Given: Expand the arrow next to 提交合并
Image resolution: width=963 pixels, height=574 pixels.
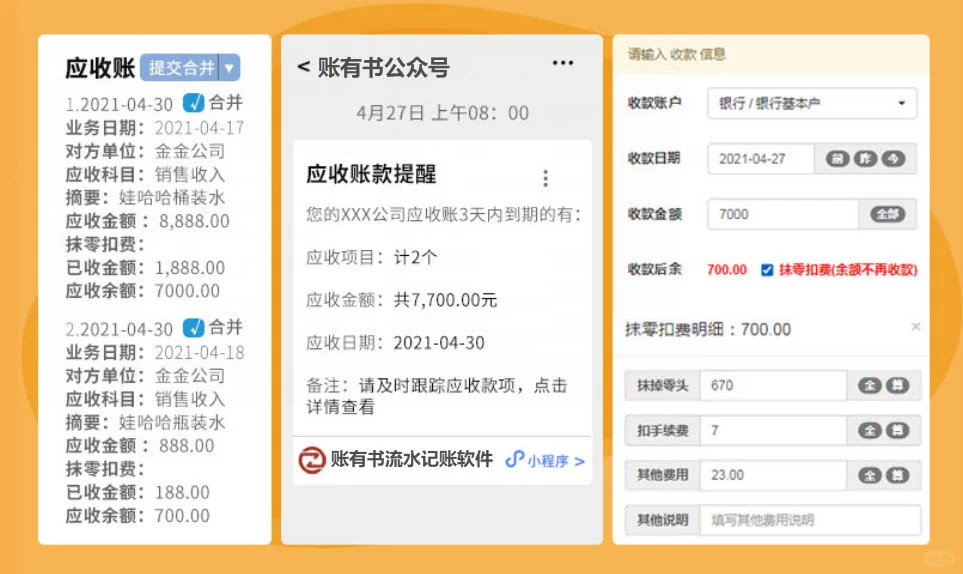Looking at the screenshot, I should [x=229, y=68].
